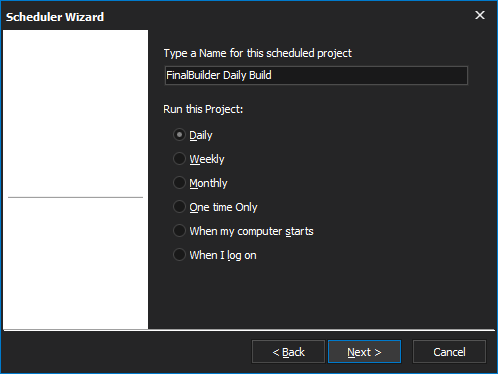This screenshot has width=498, height=374.
Task: Click the 'Run this Project:' heading
Action: click(203, 109)
